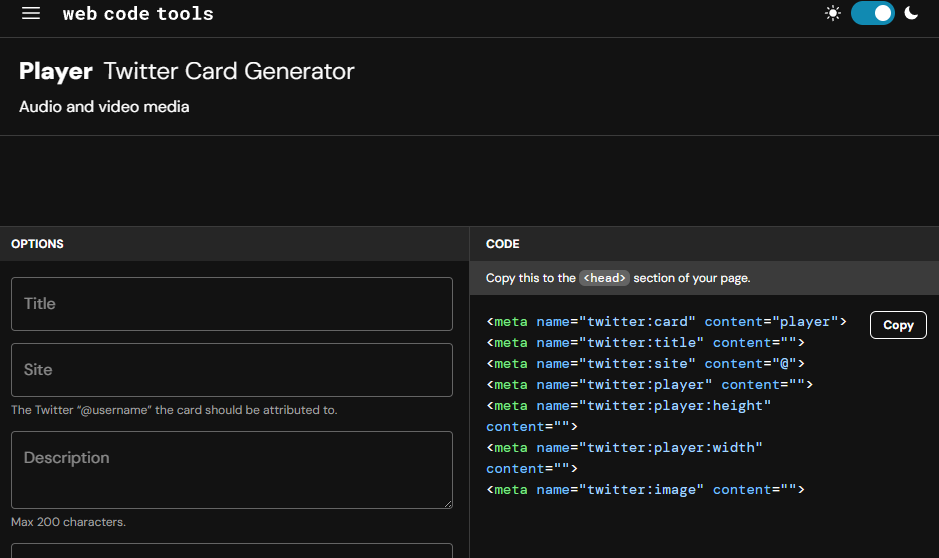Open the hamburger navigation menu
This screenshot has height=558, width=939.
click(31, 13)
